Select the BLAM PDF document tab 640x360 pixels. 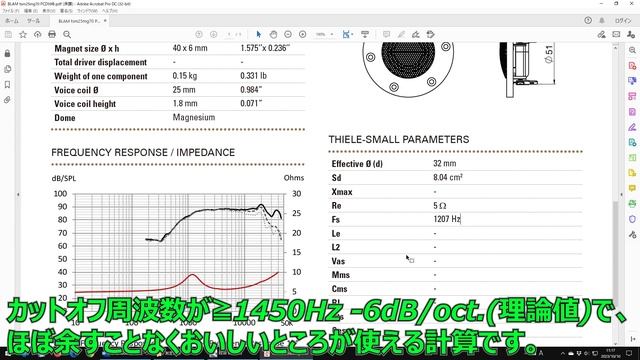click(79, 21)
